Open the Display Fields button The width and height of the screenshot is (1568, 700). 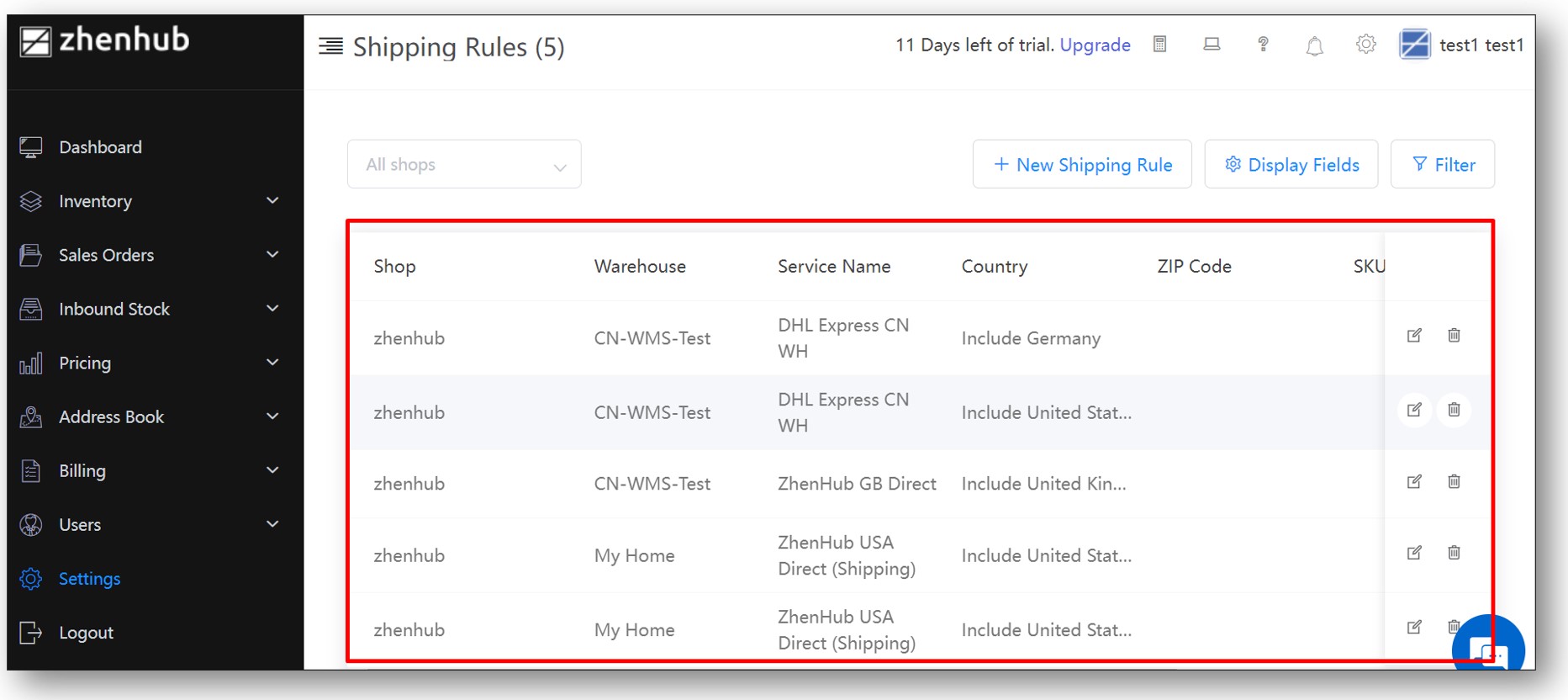click(1291, 164)
